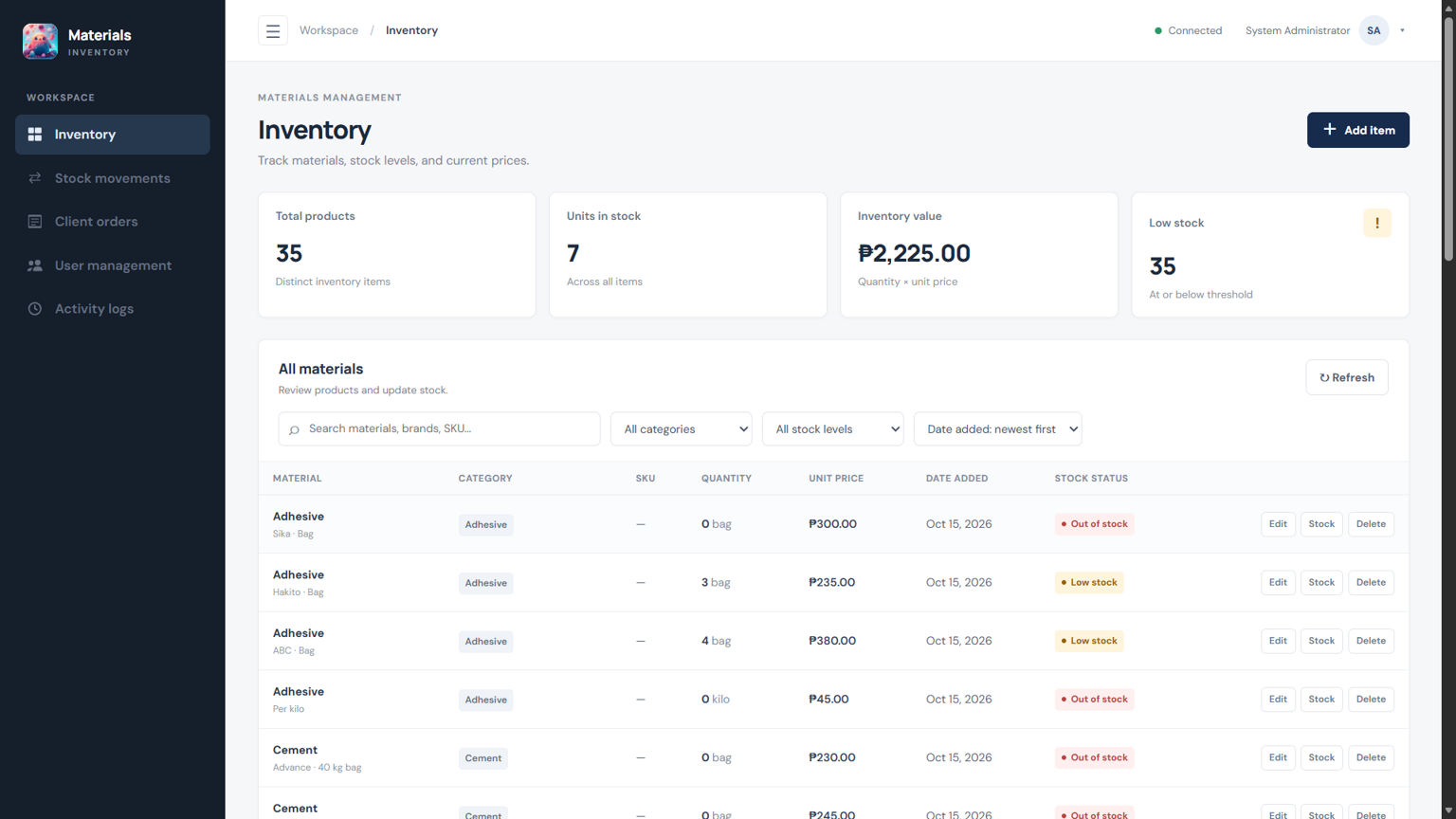Click the Materials Inventory logo icon
This screenshot has height=819, width=1456.
(x=40, y=42)
